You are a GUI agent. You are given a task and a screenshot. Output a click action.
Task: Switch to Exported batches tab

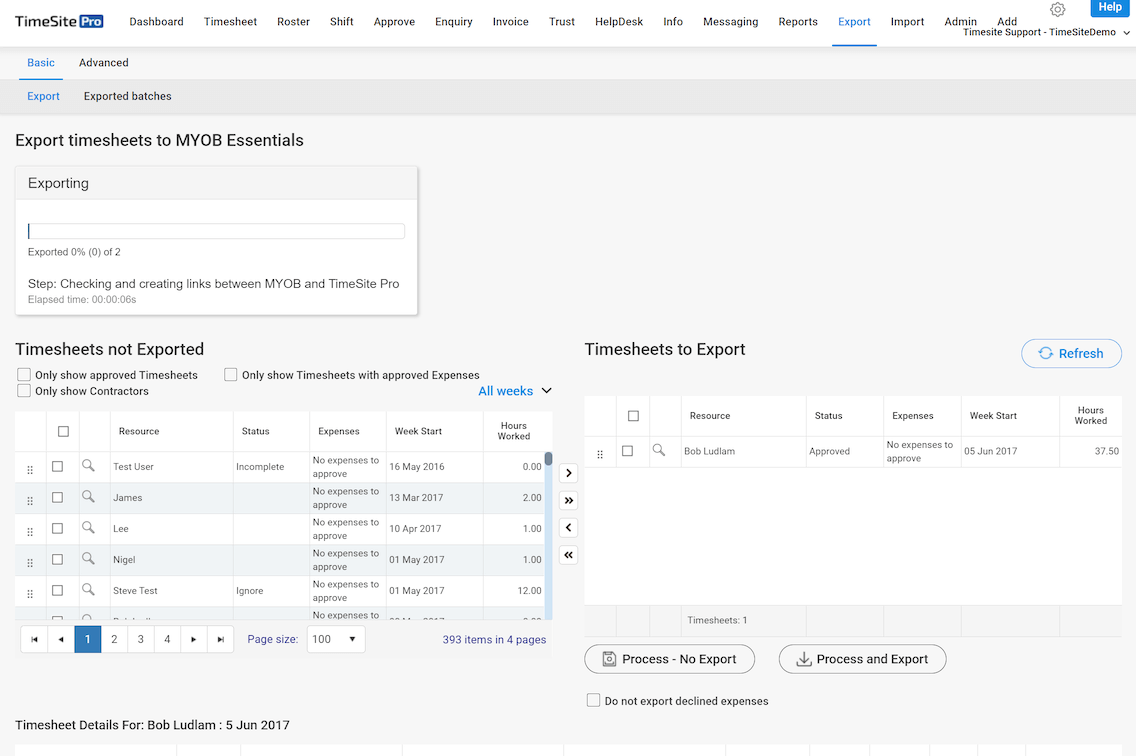point(128,96)
